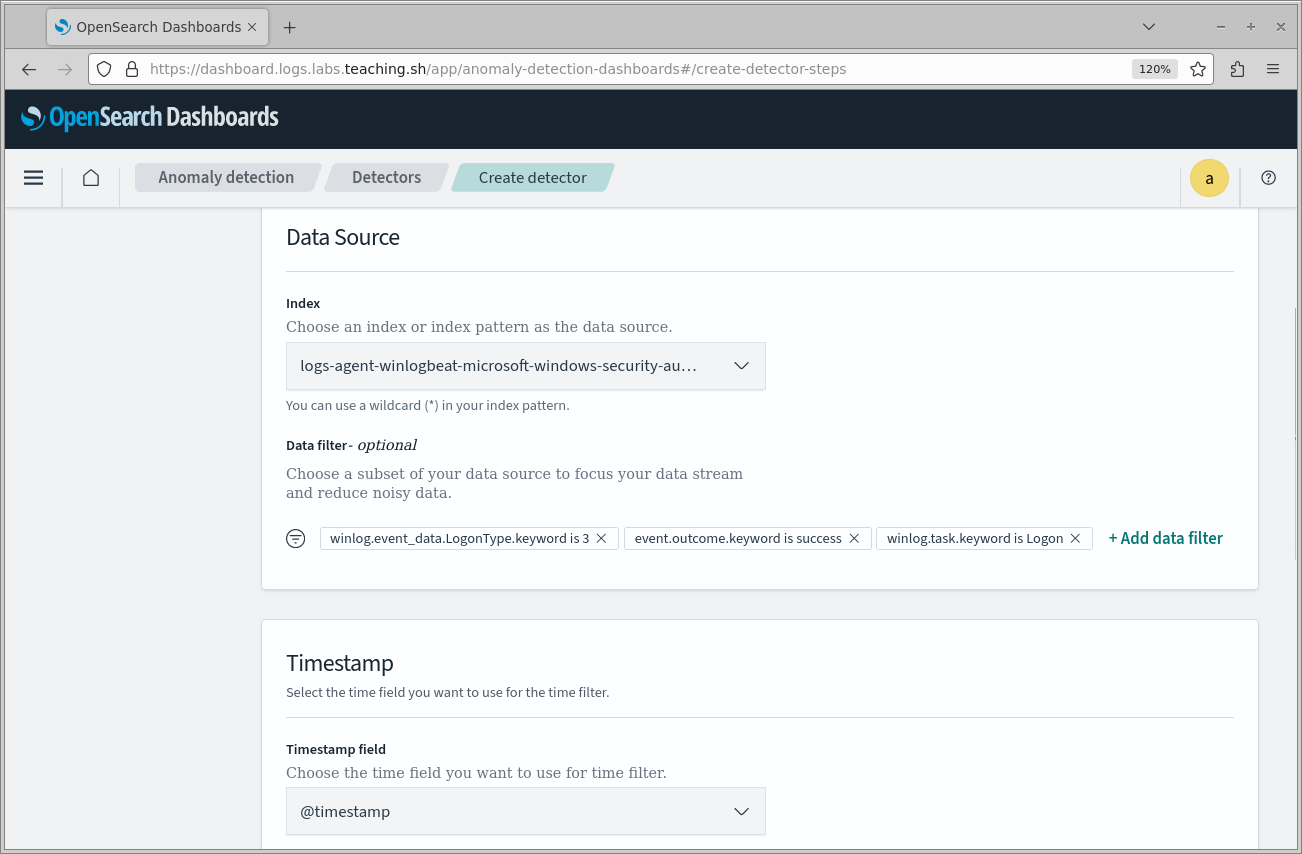Screen dimensions: 1302x854
Task: Remove the event.outcome success filter
Action: tap(854, 538)
